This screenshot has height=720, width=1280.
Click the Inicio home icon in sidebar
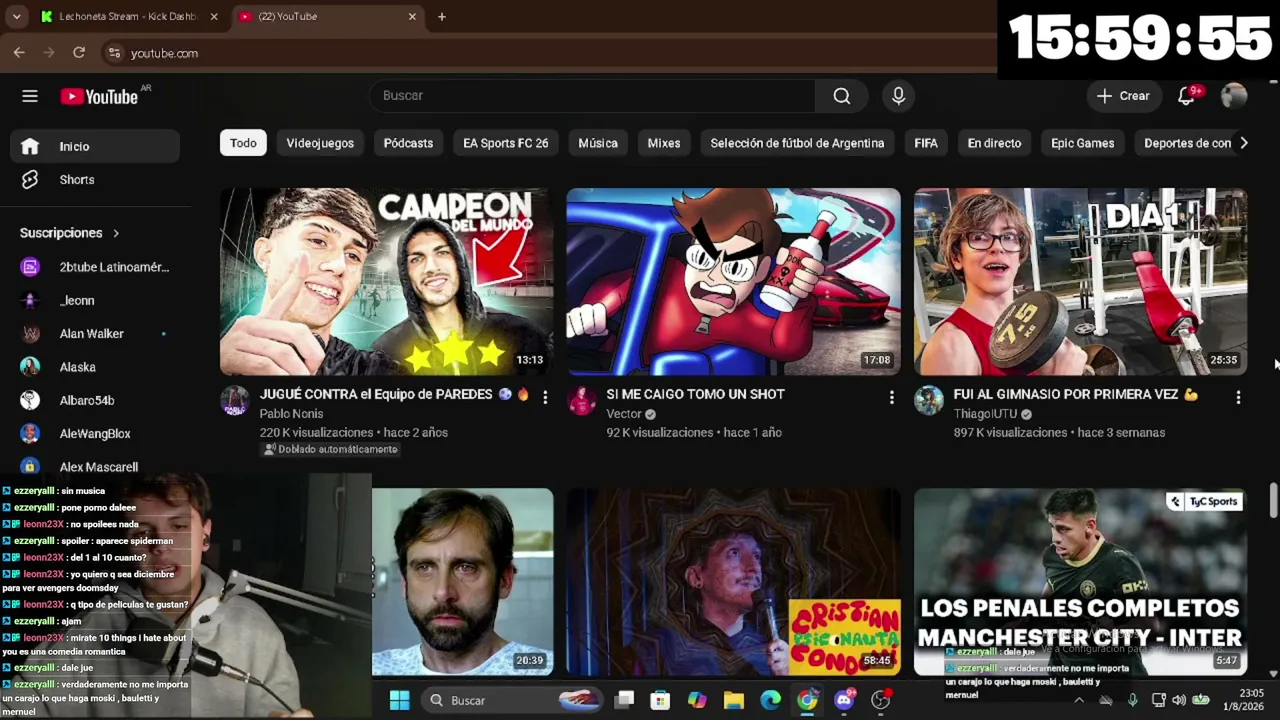30,146
